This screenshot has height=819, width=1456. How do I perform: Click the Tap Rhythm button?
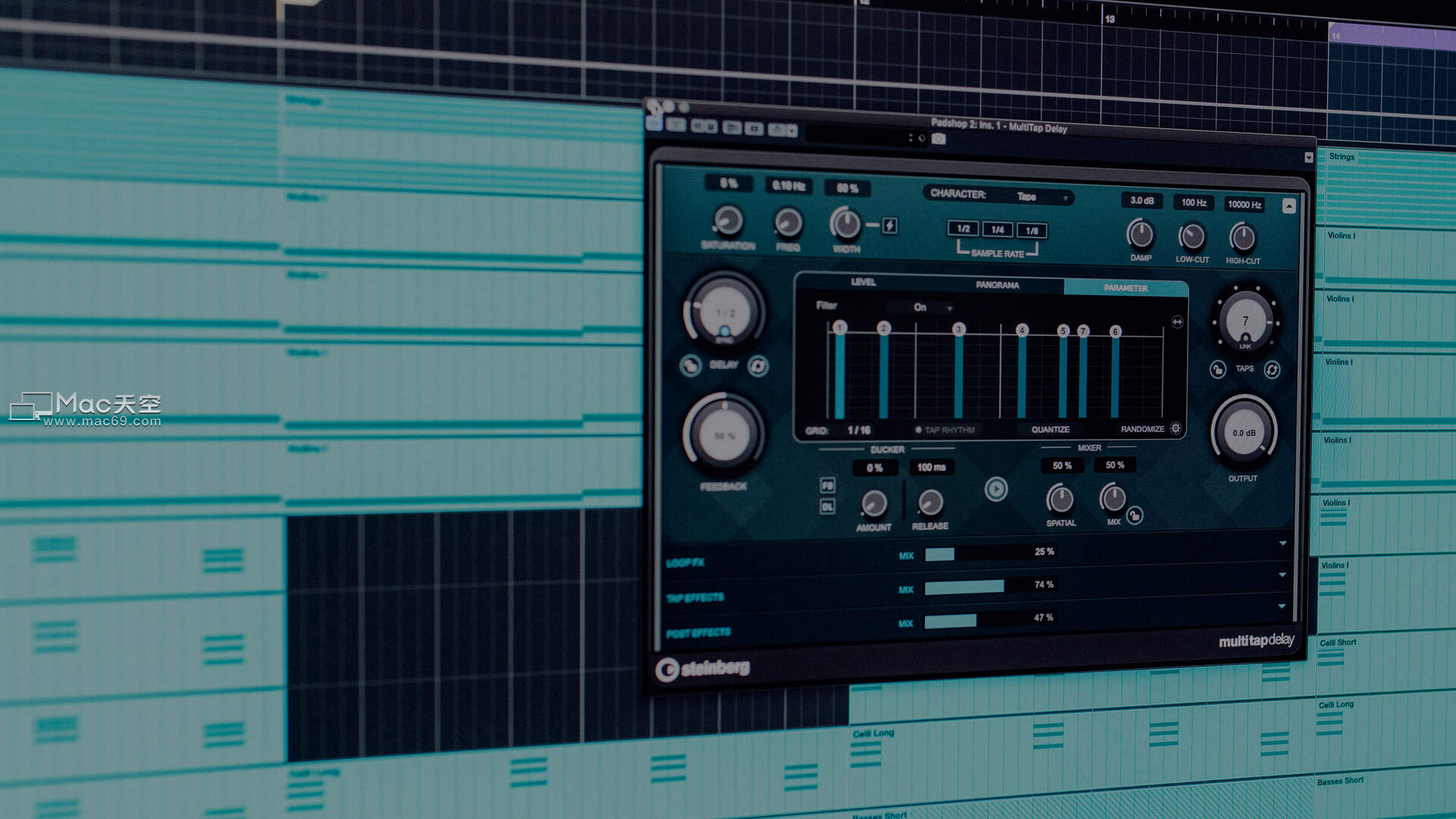point(946,430)
